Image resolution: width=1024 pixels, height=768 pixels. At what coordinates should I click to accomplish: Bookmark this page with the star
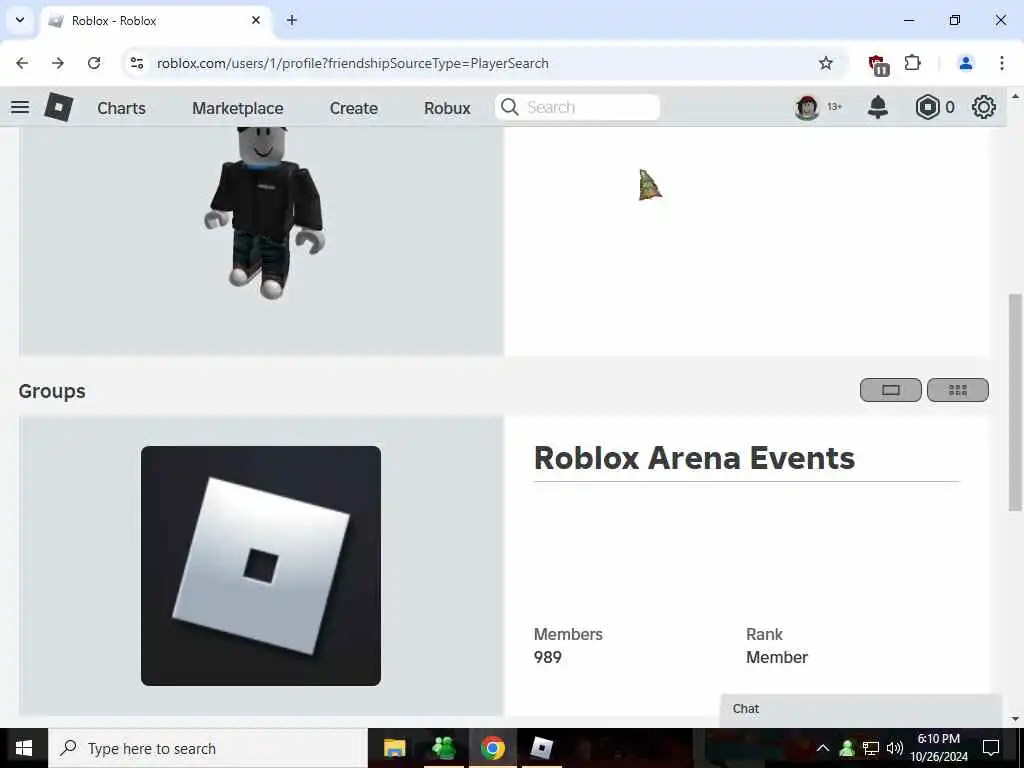(x=825, y=63)
